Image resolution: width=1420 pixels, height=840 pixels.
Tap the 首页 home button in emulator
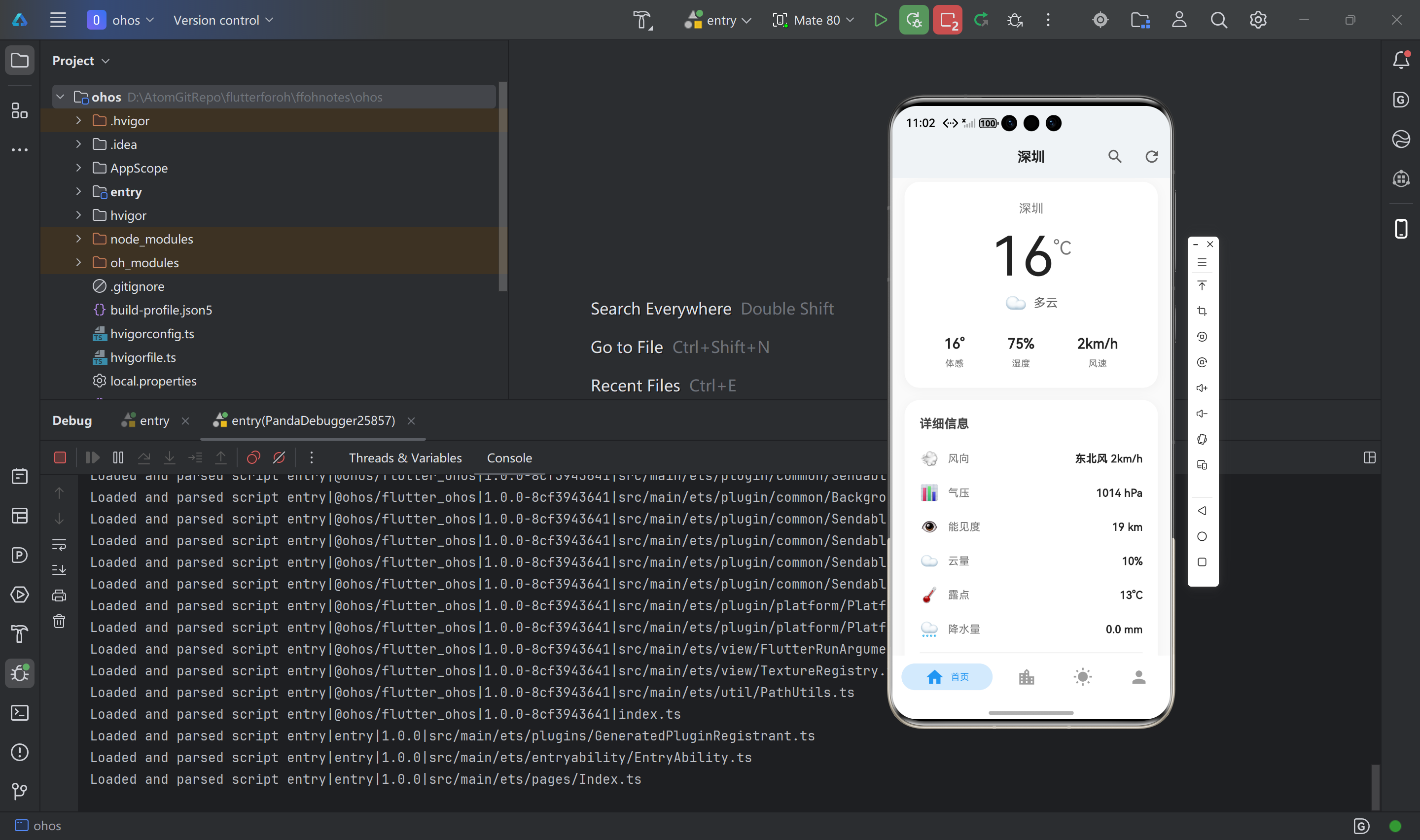pyautogui.click(x=946, y=677)
